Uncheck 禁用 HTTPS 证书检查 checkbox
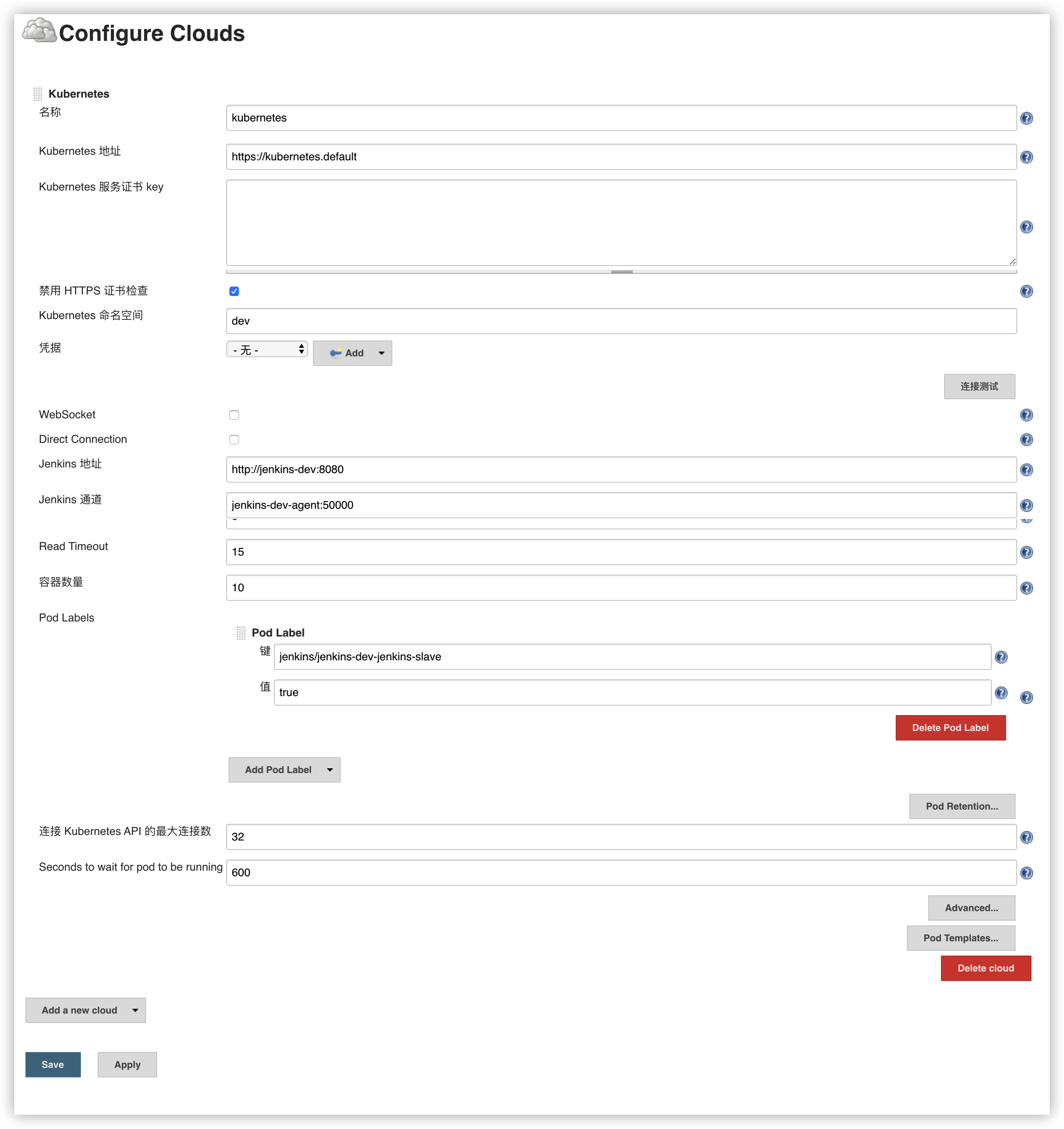Screen dimensions: 1064x1129 click(234, 291)
